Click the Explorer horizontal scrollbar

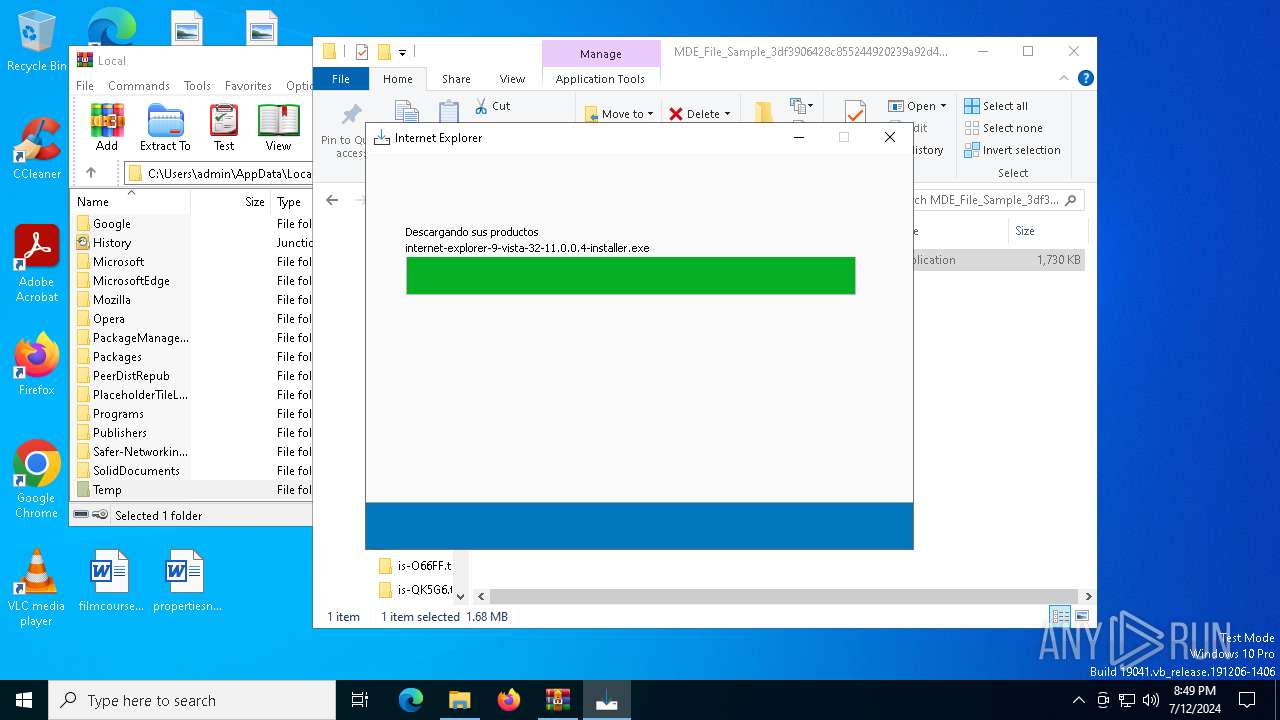[x=784, y=596]
